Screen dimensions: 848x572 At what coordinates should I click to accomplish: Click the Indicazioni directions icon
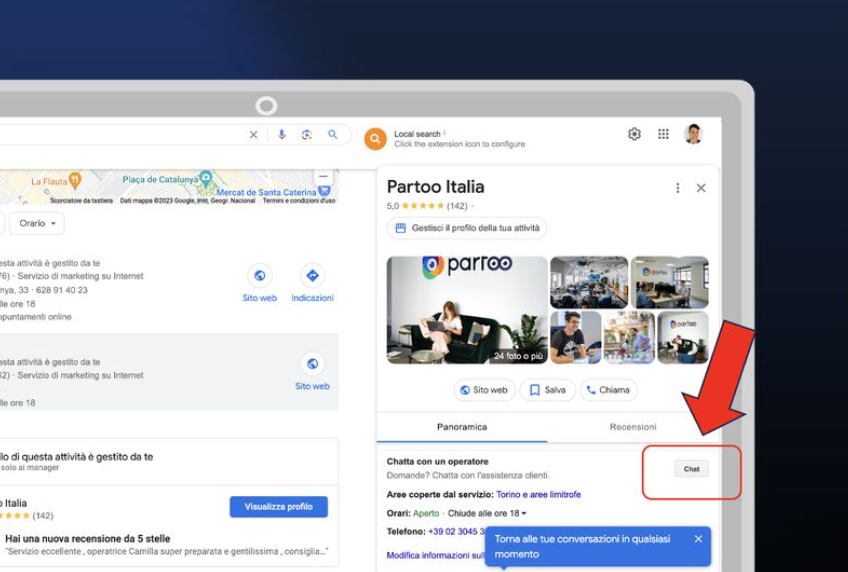click(312, 276)
